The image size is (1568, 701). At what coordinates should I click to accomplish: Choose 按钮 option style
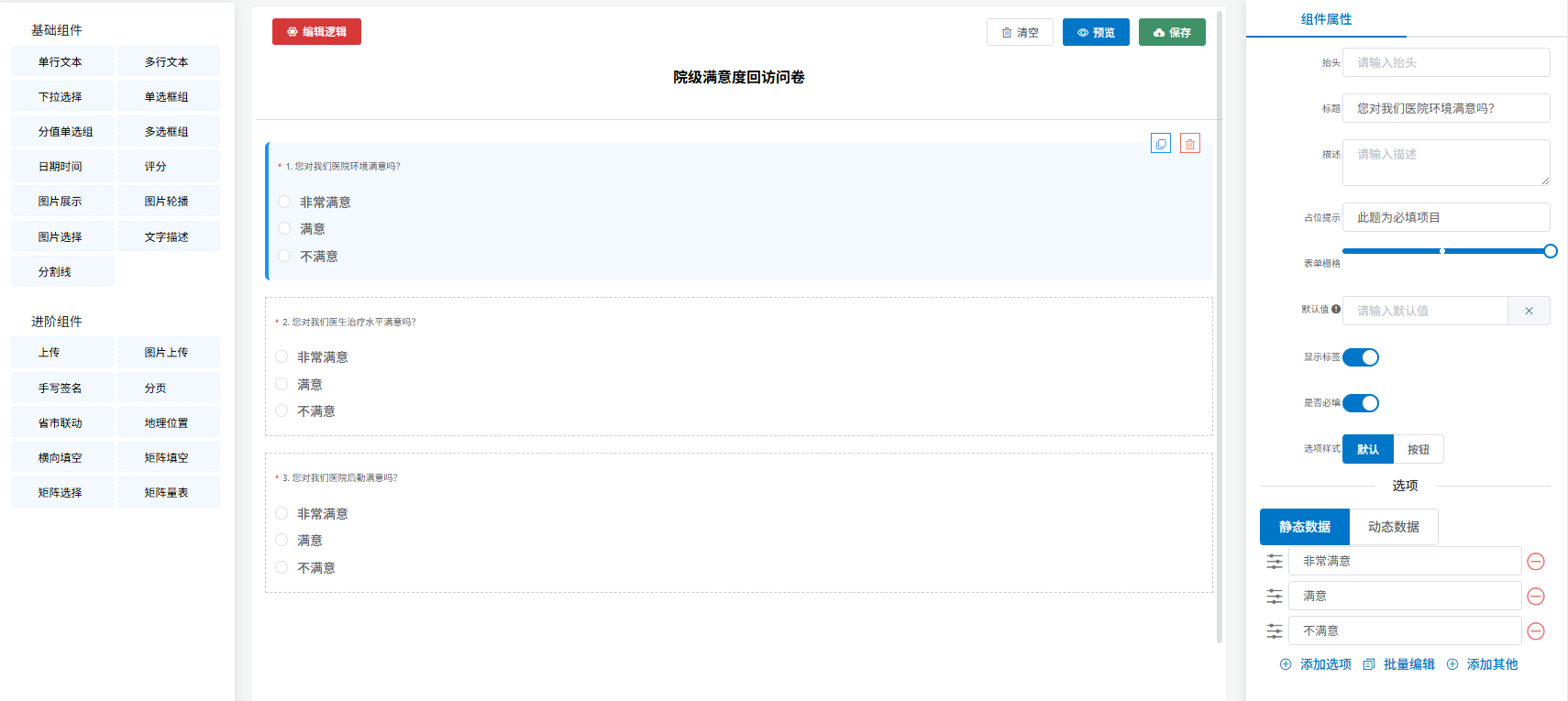(1419, 450)
